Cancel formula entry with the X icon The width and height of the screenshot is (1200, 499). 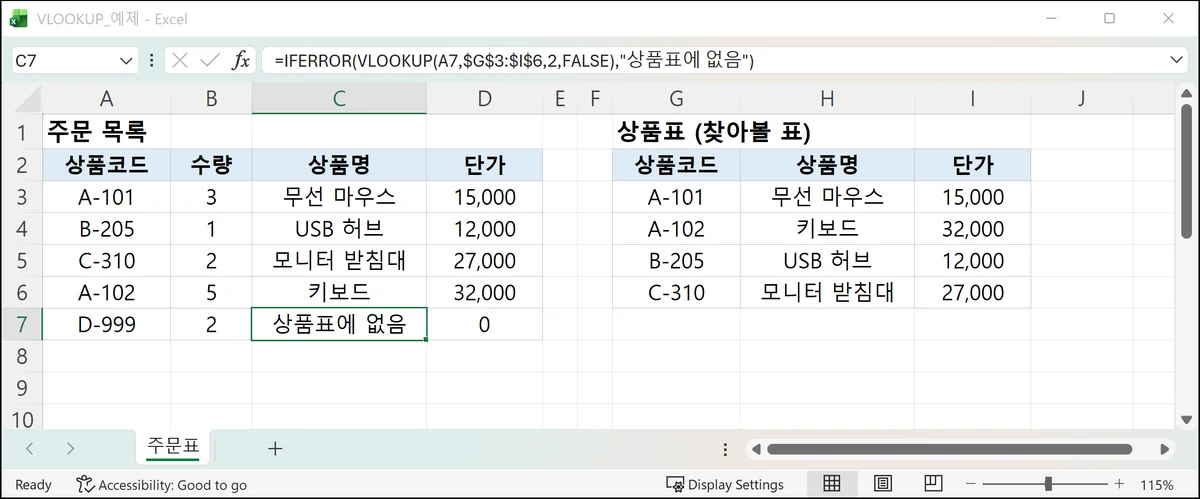coord(180,60)
